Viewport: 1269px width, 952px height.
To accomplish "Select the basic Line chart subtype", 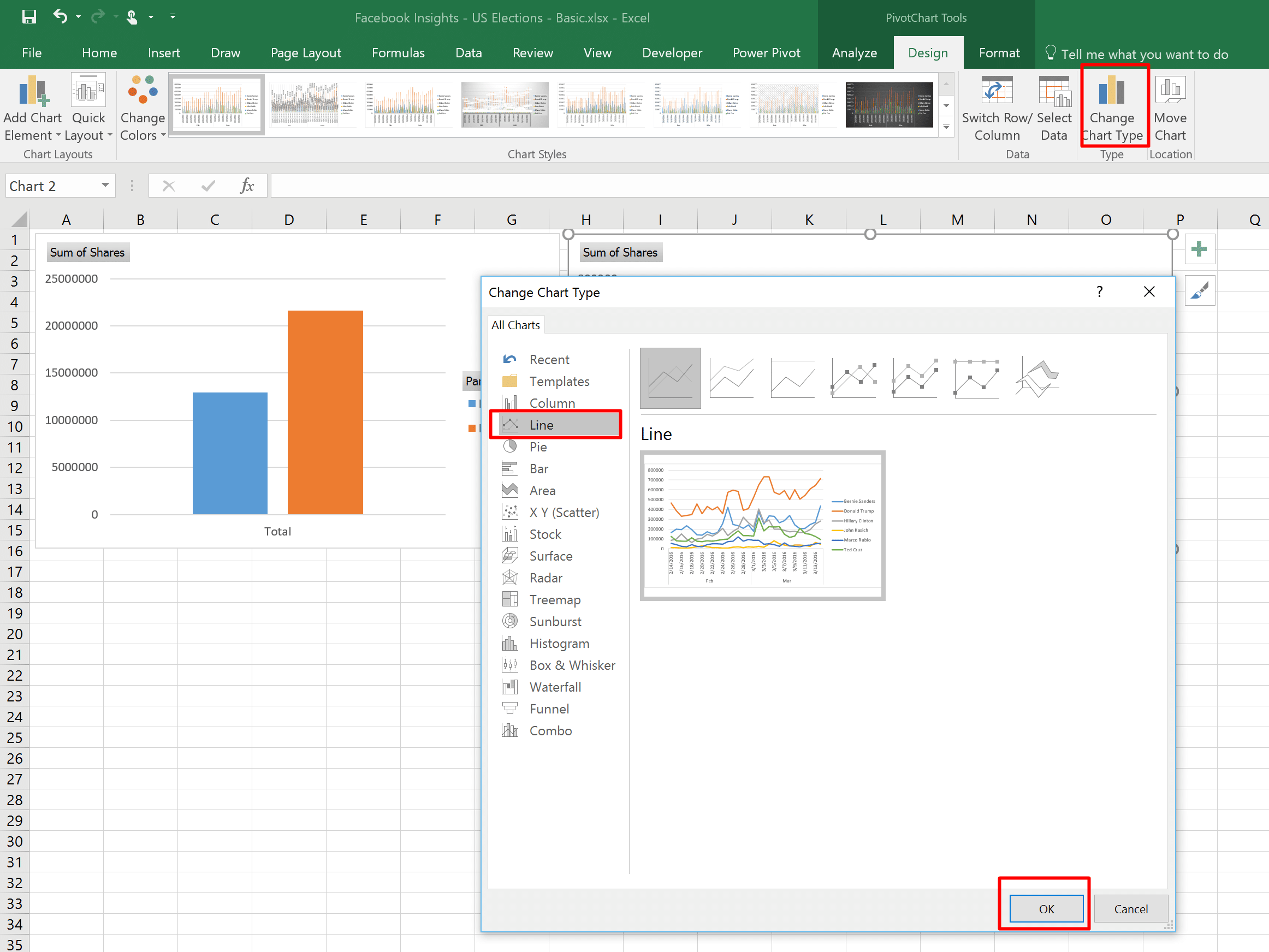I will point(670,378).
